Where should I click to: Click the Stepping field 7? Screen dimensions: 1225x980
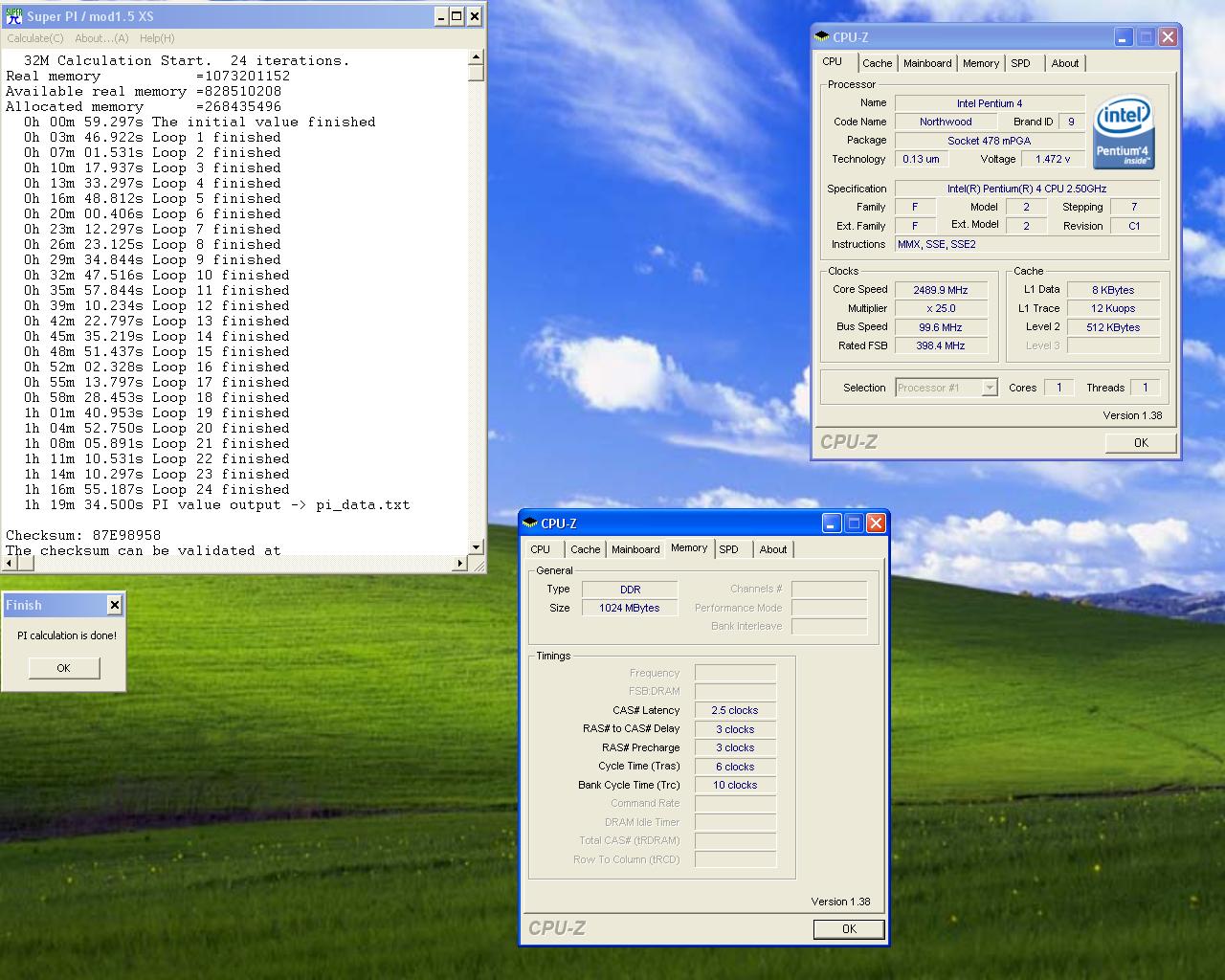1134,207
